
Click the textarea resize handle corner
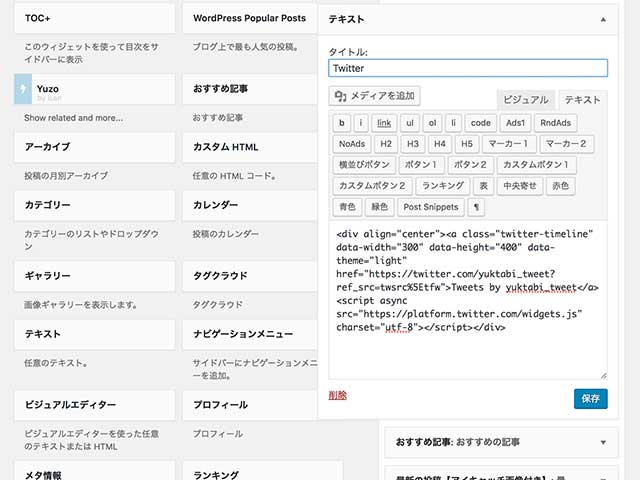[603, 376]
